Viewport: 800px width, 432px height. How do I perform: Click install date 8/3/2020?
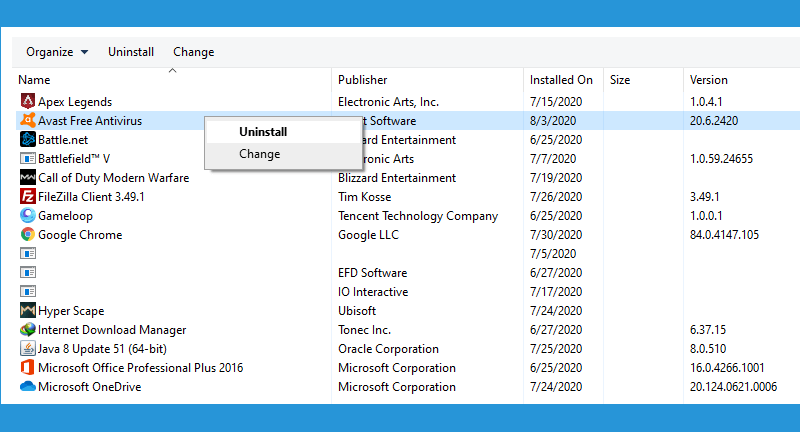(x=553, y=121)
